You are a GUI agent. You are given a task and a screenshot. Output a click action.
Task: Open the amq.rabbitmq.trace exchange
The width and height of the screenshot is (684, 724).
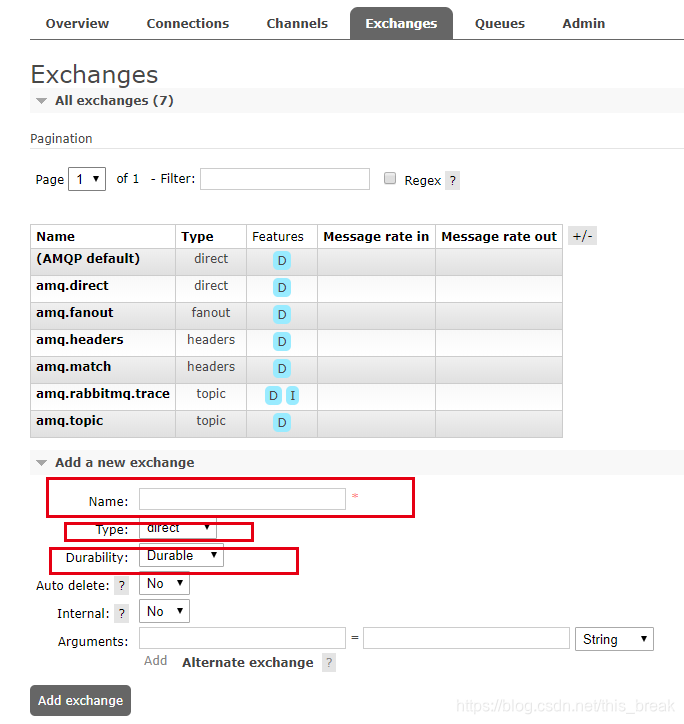(103, 394)
